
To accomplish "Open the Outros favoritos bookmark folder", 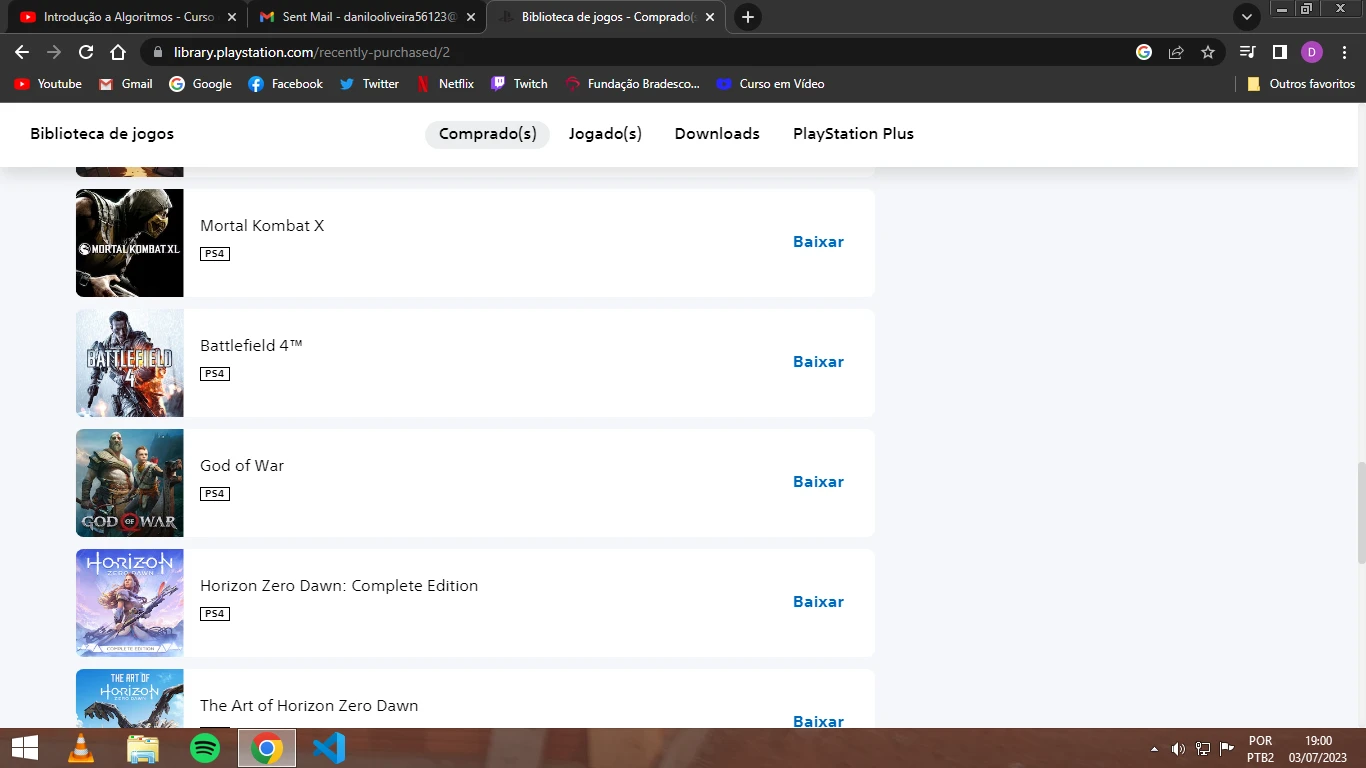I will [1301, 84].
